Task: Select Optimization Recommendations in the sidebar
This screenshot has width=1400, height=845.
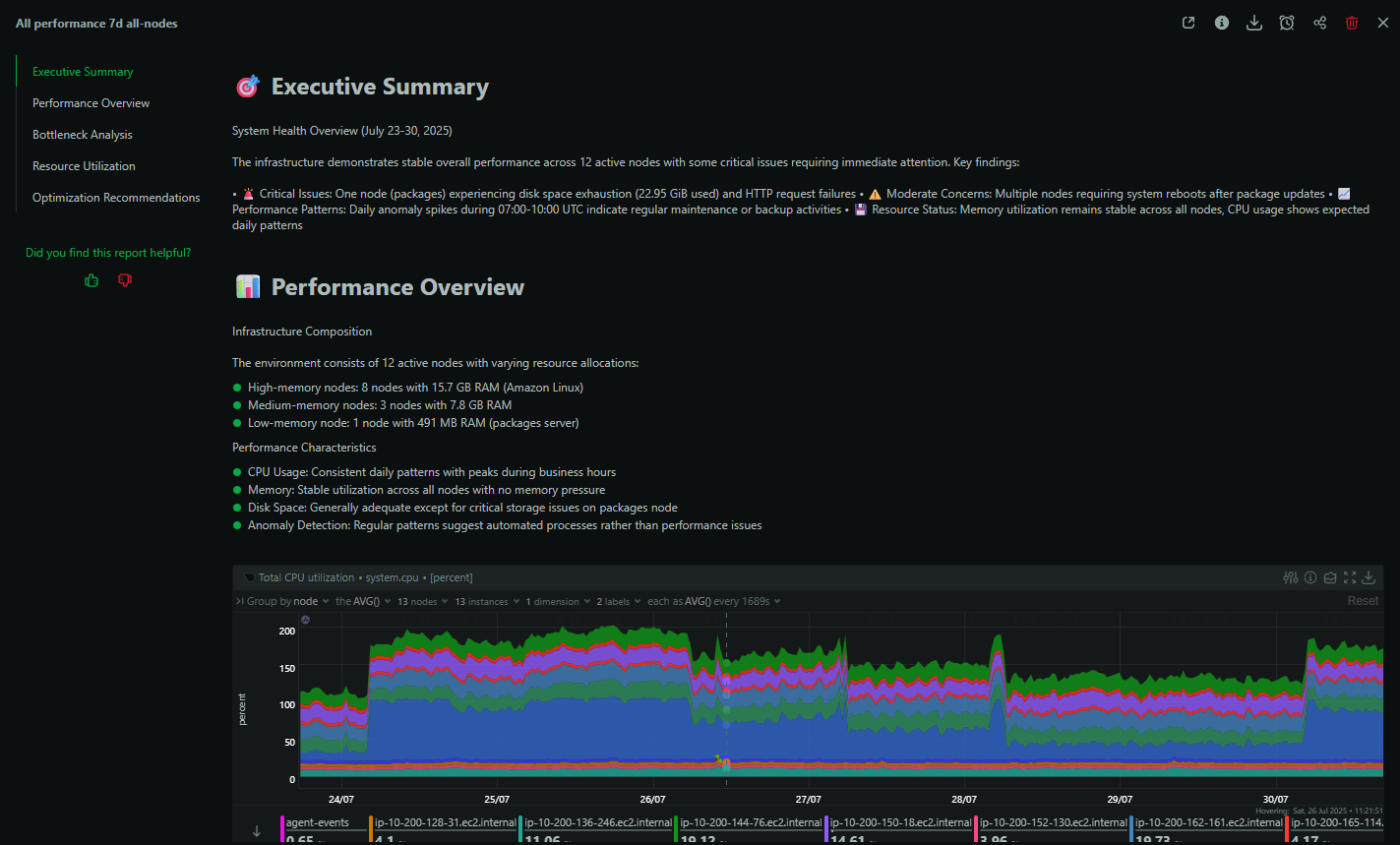Action: [116, 197]
